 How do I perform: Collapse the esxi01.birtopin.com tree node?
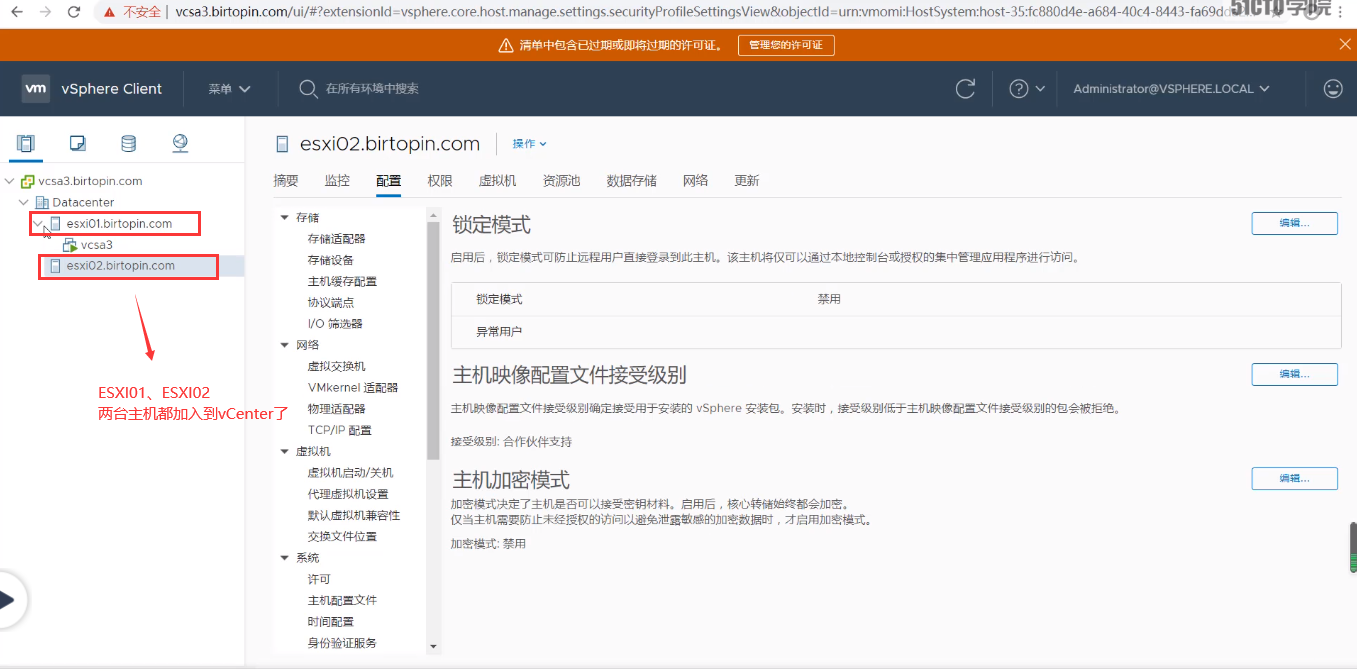(x=38, y=224)
